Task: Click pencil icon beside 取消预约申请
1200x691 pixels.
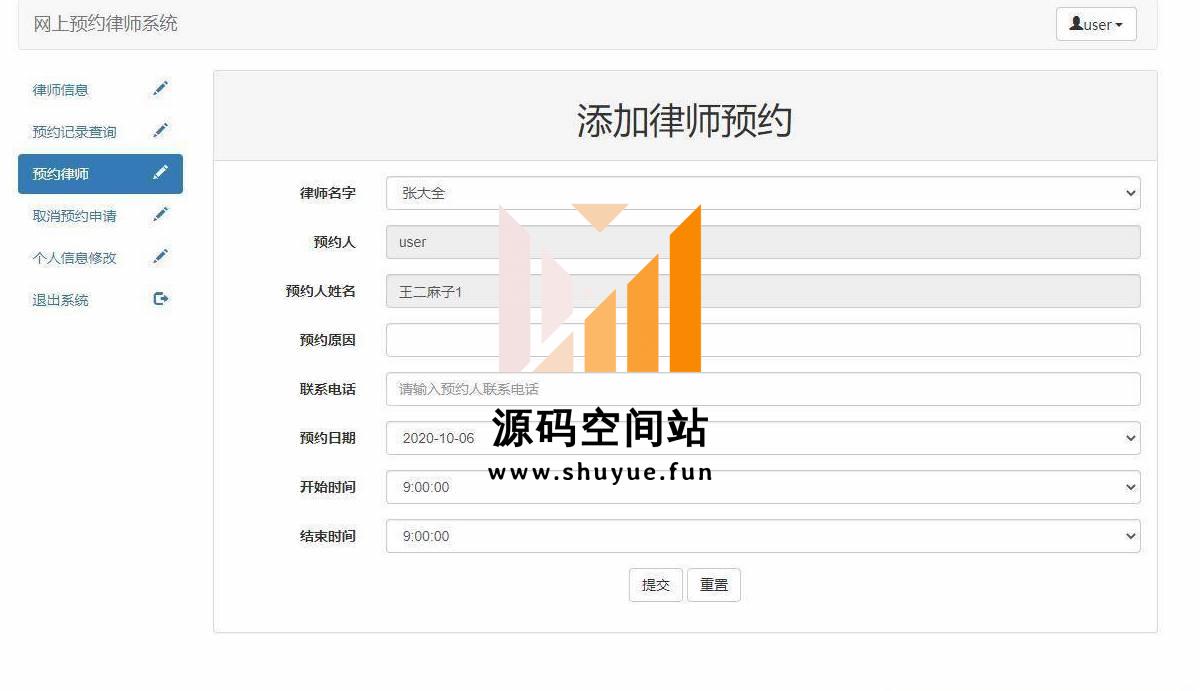Action: pyautogui.click(x=160, y=215)
